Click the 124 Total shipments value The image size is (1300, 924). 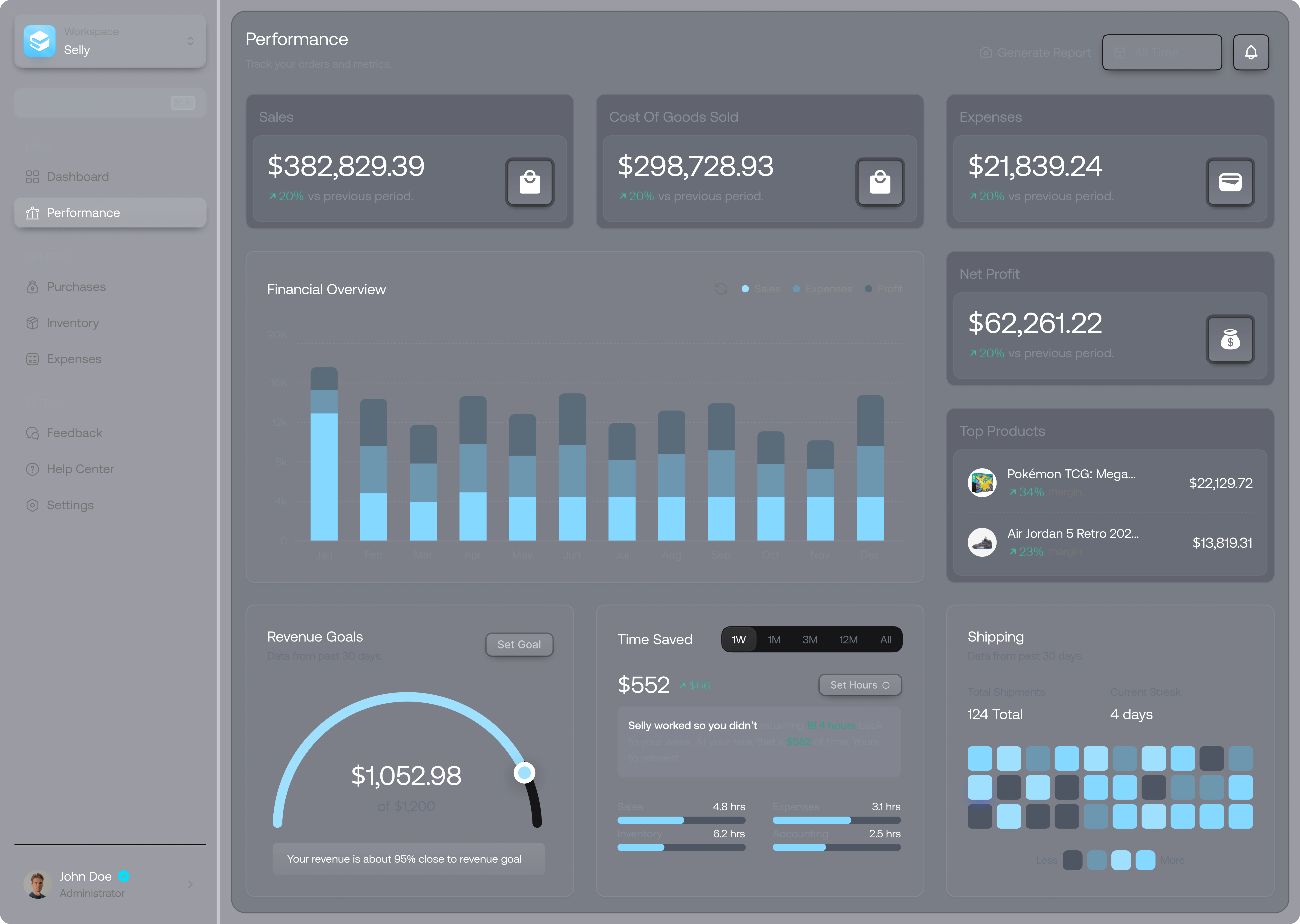[995, 715]
